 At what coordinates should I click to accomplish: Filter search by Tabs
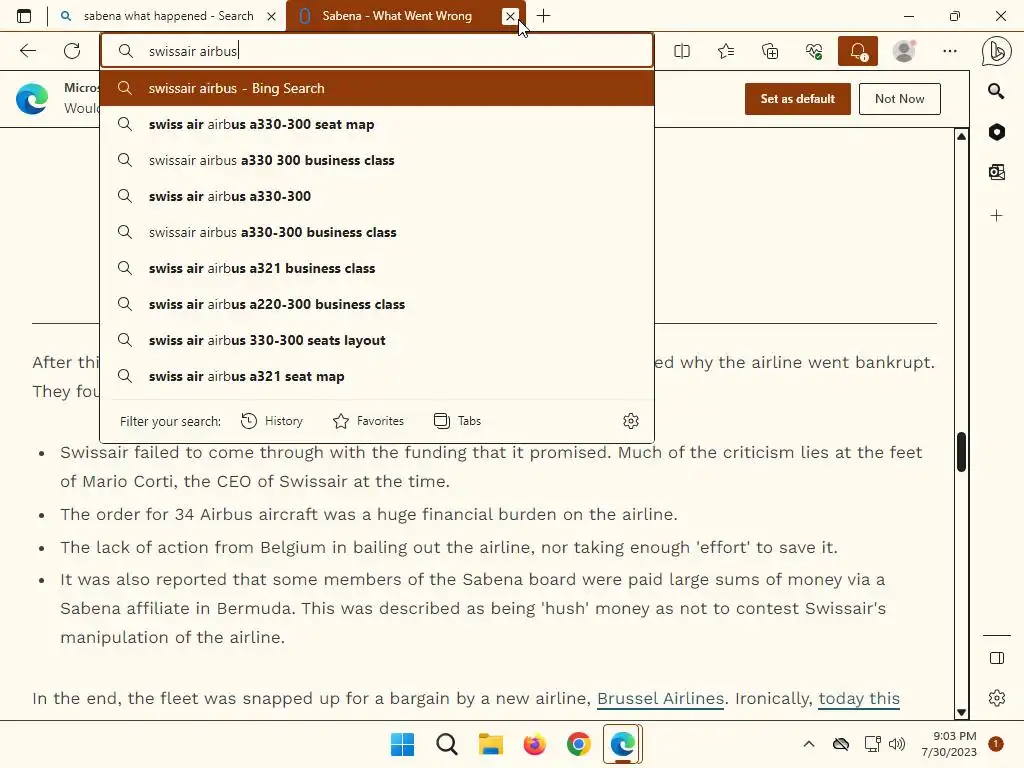(457, 421)
